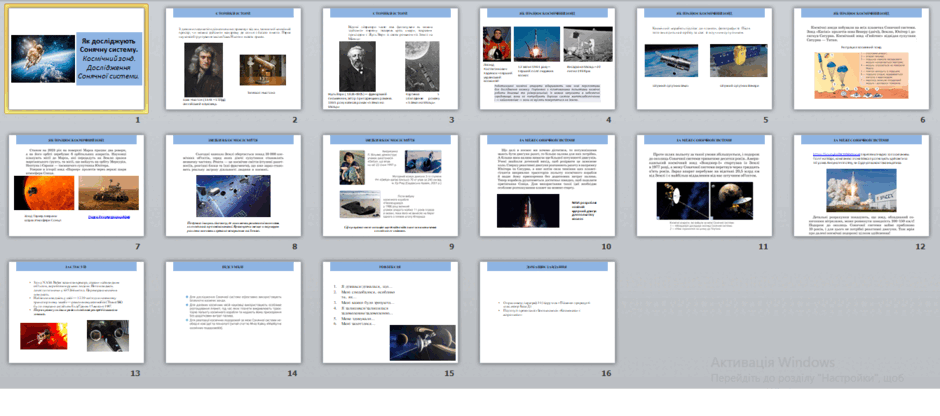
Task: Click slide 8 showing space debris image
Action: click(x=233, y=185)
